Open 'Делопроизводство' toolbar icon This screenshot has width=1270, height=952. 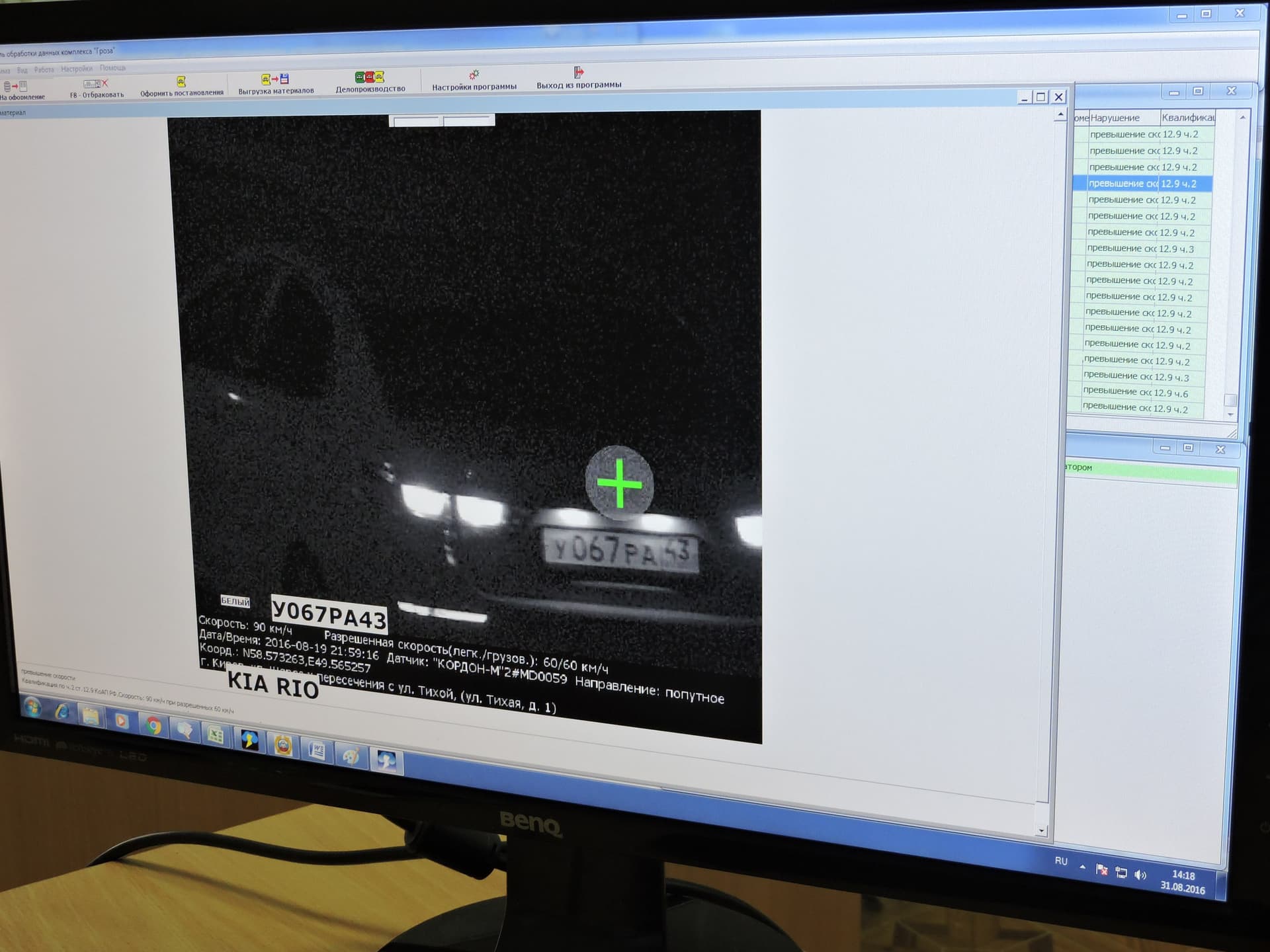(370, 77)
